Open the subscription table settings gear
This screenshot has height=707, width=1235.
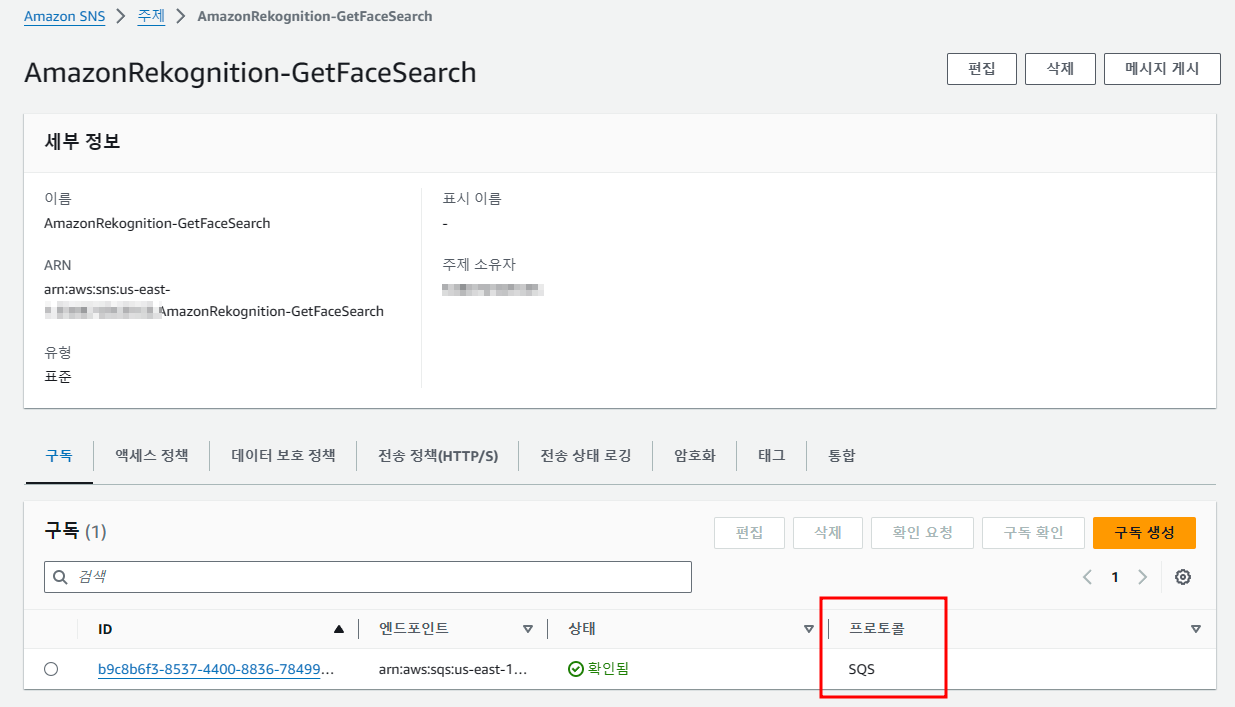pos(1183,577)
